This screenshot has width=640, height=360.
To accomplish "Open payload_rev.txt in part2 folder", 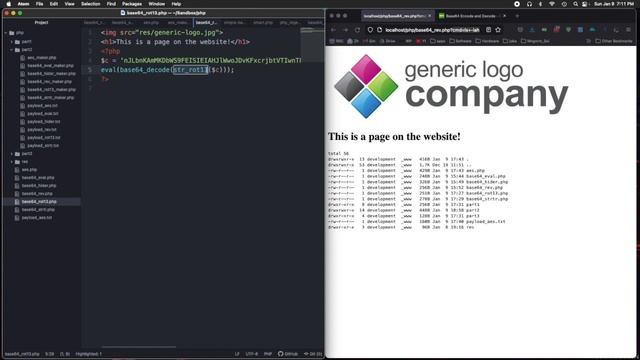I will [x=42, y=130].
